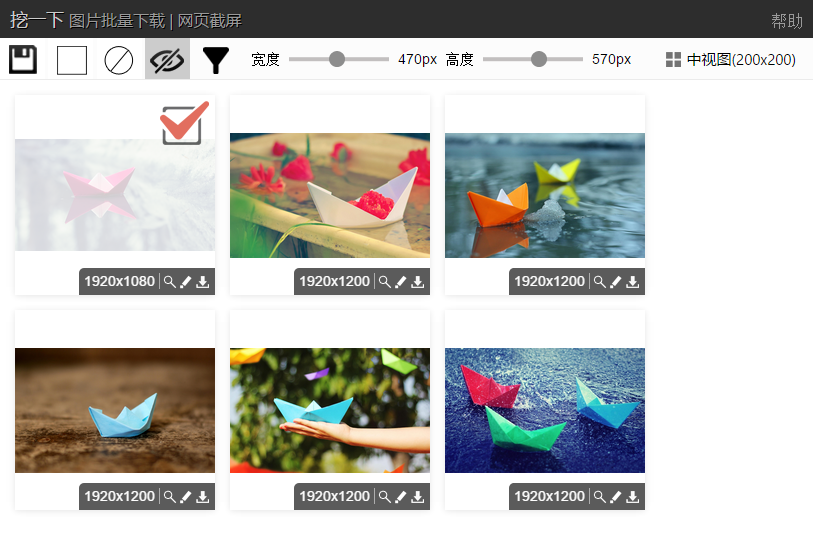Select the hand holding blue boat thumbnail
The width and height of the screenshot is (813, 541).
[330, 410]
